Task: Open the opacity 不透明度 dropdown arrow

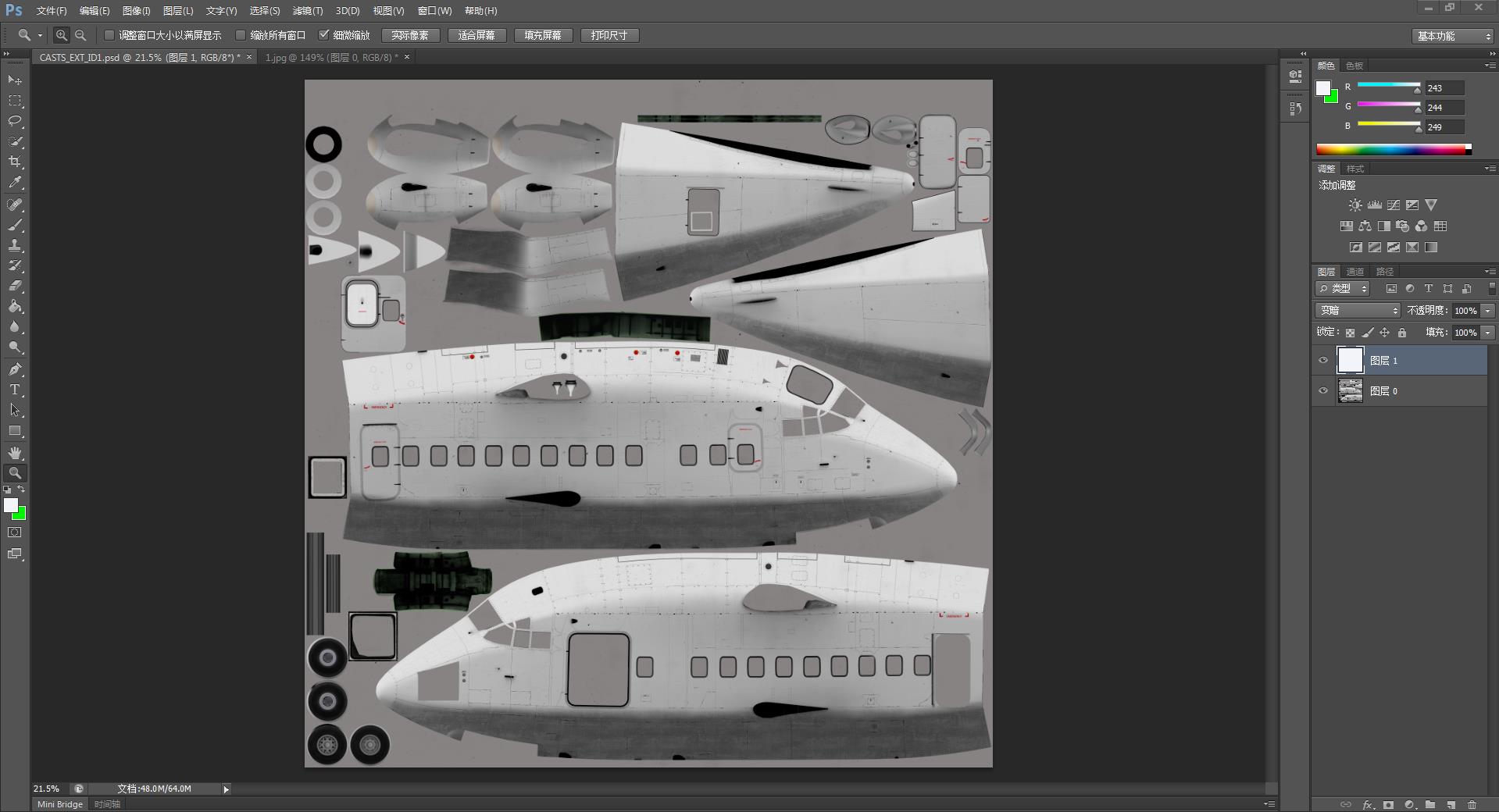Action: 1487,311
